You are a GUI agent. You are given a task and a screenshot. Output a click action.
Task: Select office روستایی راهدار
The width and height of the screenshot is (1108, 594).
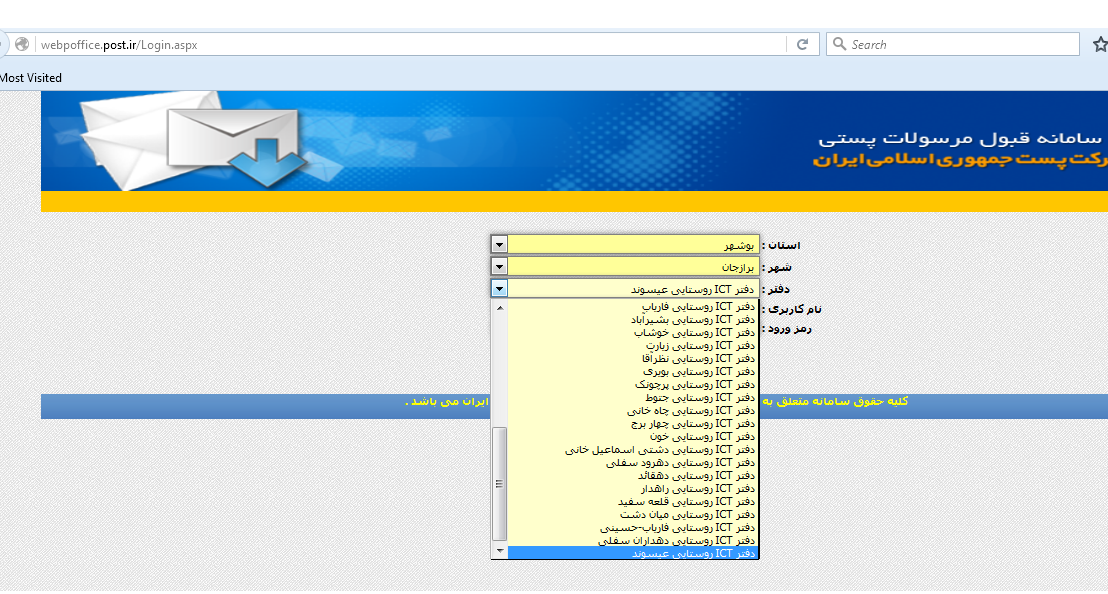[x=632, y=489]
